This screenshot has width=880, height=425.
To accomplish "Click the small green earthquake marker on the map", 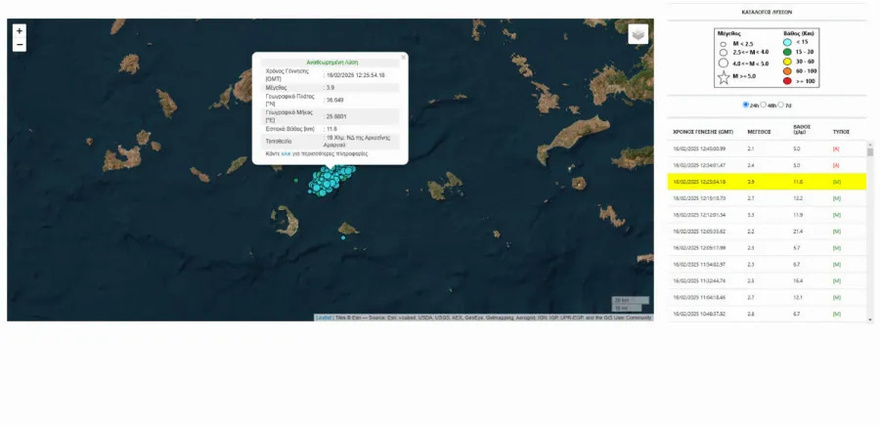I will coord(296,180).
